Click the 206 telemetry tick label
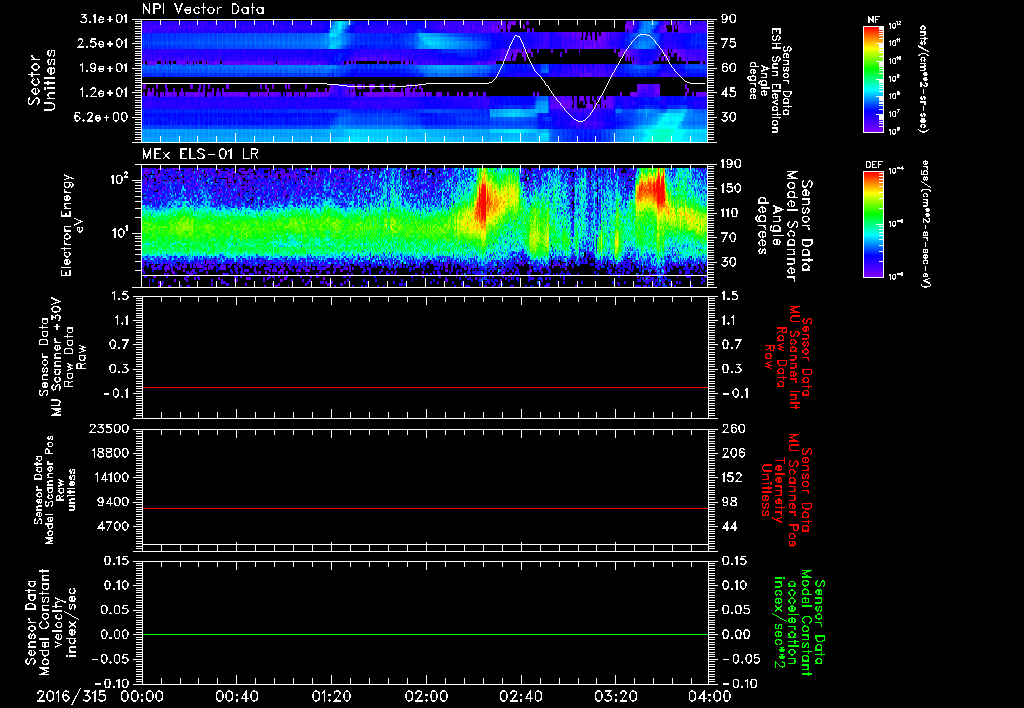Viewport: 1024px width, 708px height. click(733, 453)
